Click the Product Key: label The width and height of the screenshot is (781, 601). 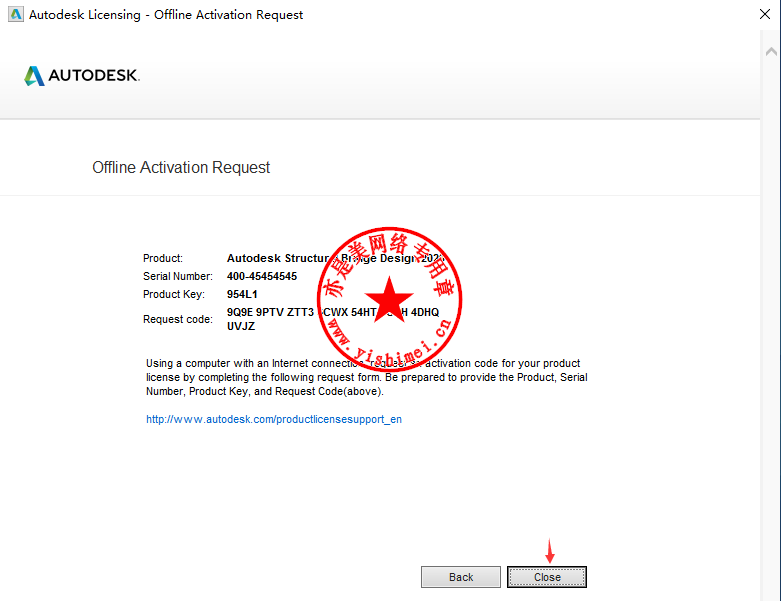(x=174, y=294)
